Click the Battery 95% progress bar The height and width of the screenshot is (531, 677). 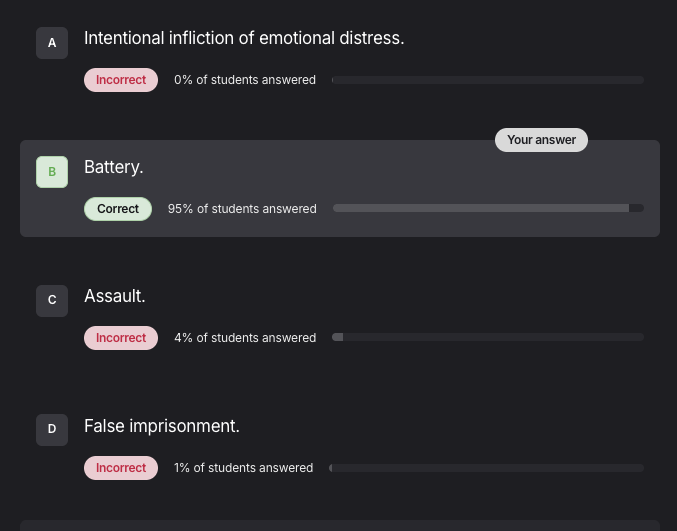488,209
